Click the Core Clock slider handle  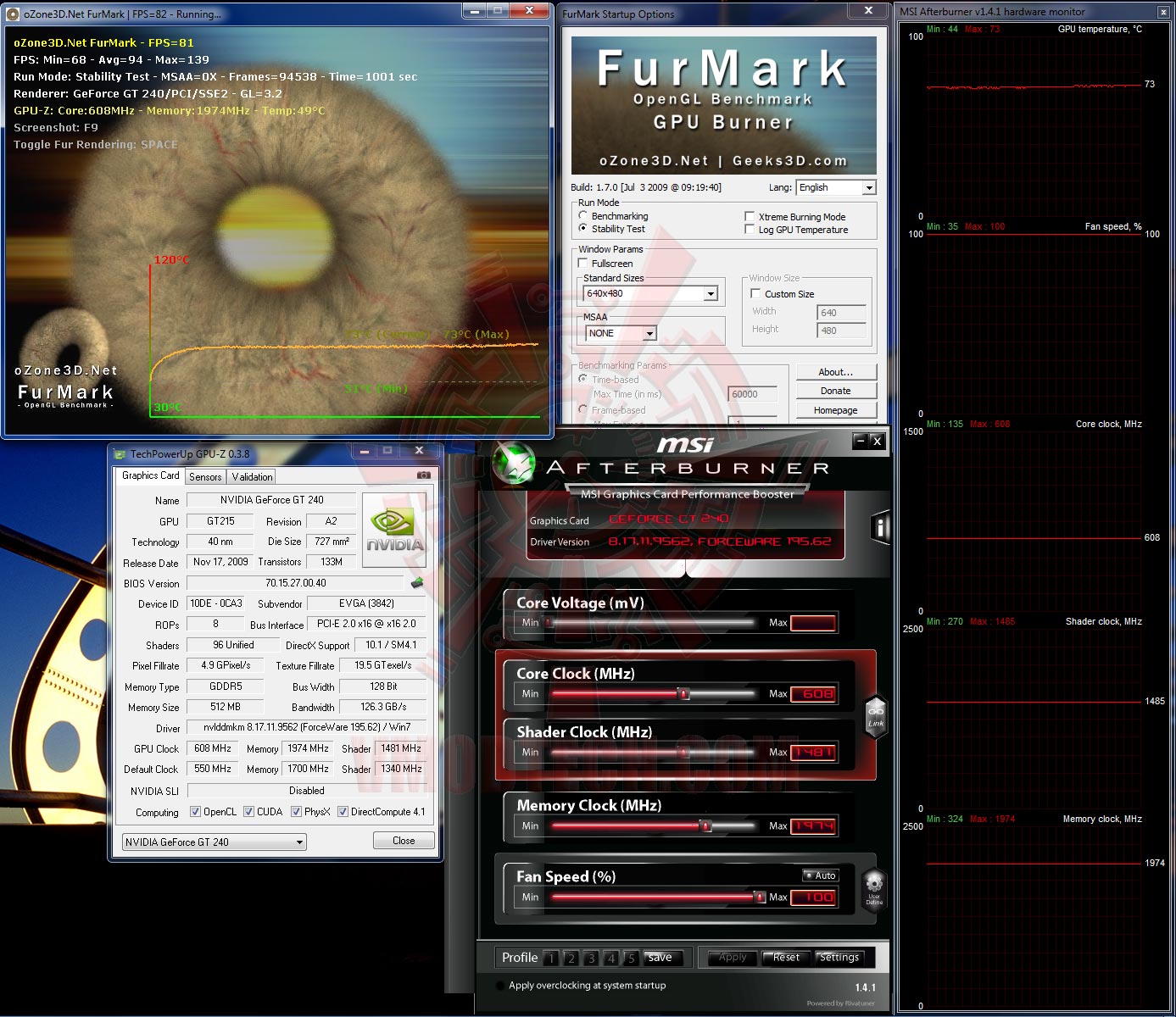pos(683,694)
